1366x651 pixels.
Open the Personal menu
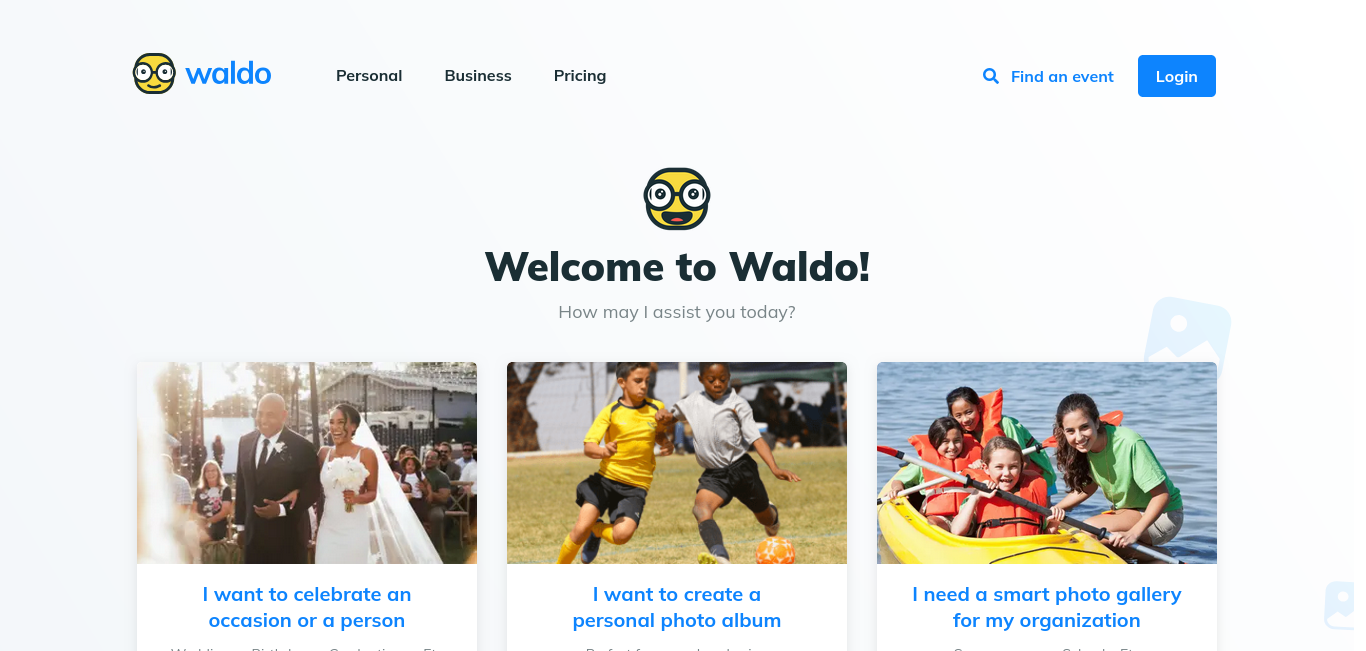(369, 76)
